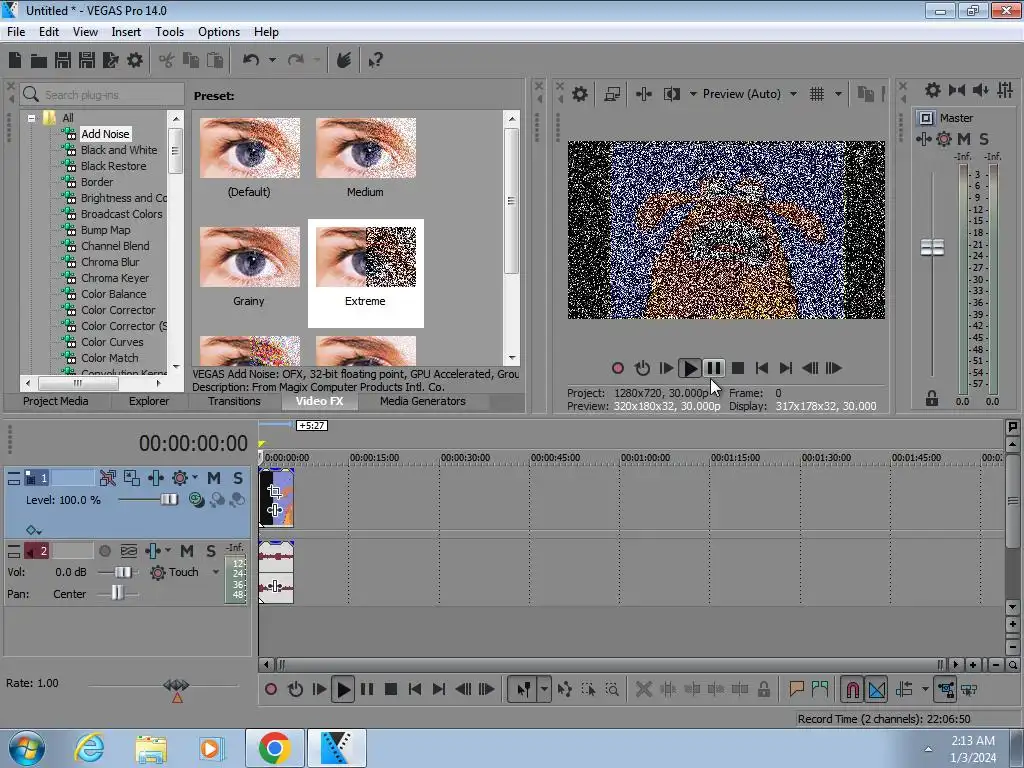The image size is (1024, 768).
Task: Click the Undo arrow icon
Action: coord(251,60)
